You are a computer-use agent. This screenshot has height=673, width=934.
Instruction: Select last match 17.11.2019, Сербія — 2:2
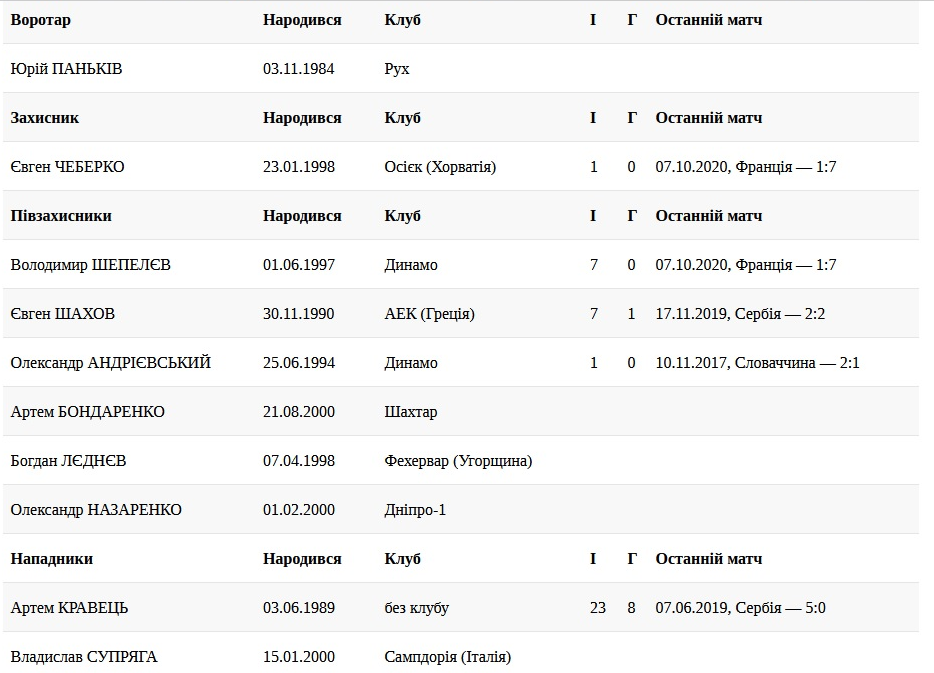click(740, 314)
